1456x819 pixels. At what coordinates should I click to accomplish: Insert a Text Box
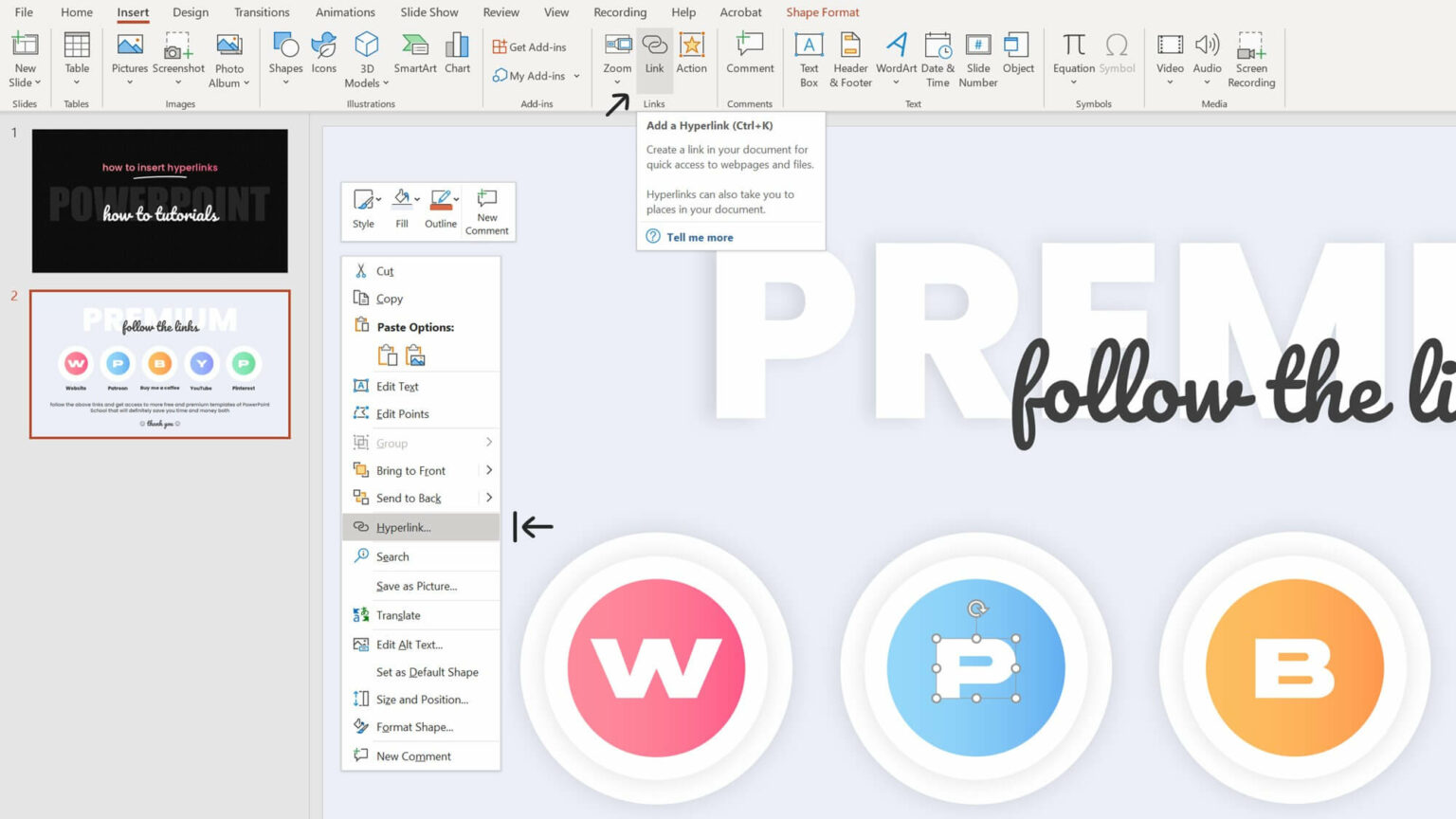click(x=808, y=57)
